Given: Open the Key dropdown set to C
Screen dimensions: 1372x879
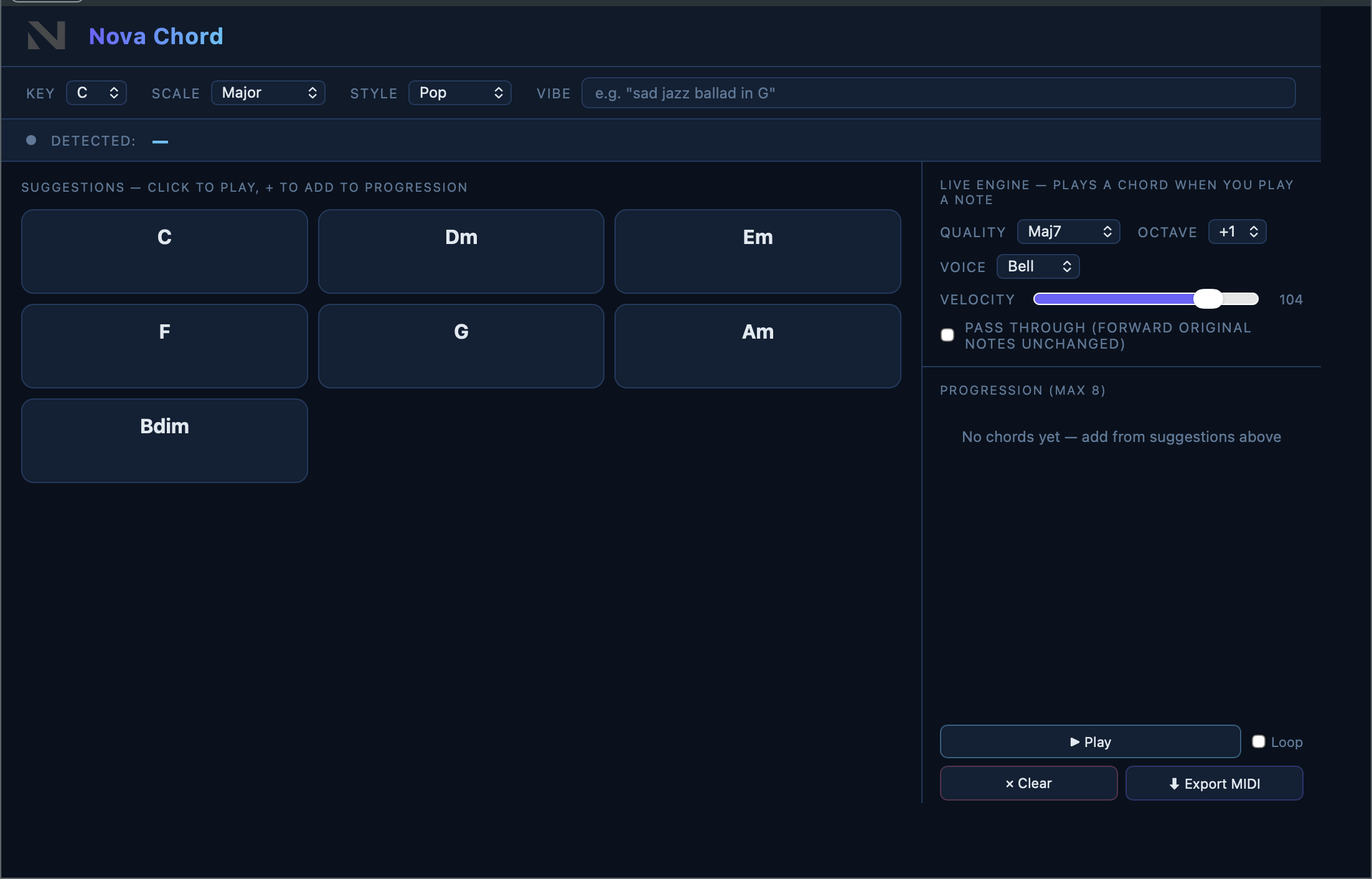Looking at the screenshot, I should point(96,93).
